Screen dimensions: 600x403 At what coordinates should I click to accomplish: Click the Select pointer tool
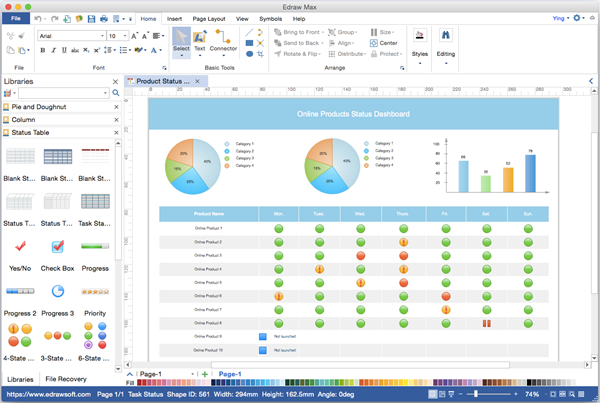pyautogui.click(x=181, y=43)
